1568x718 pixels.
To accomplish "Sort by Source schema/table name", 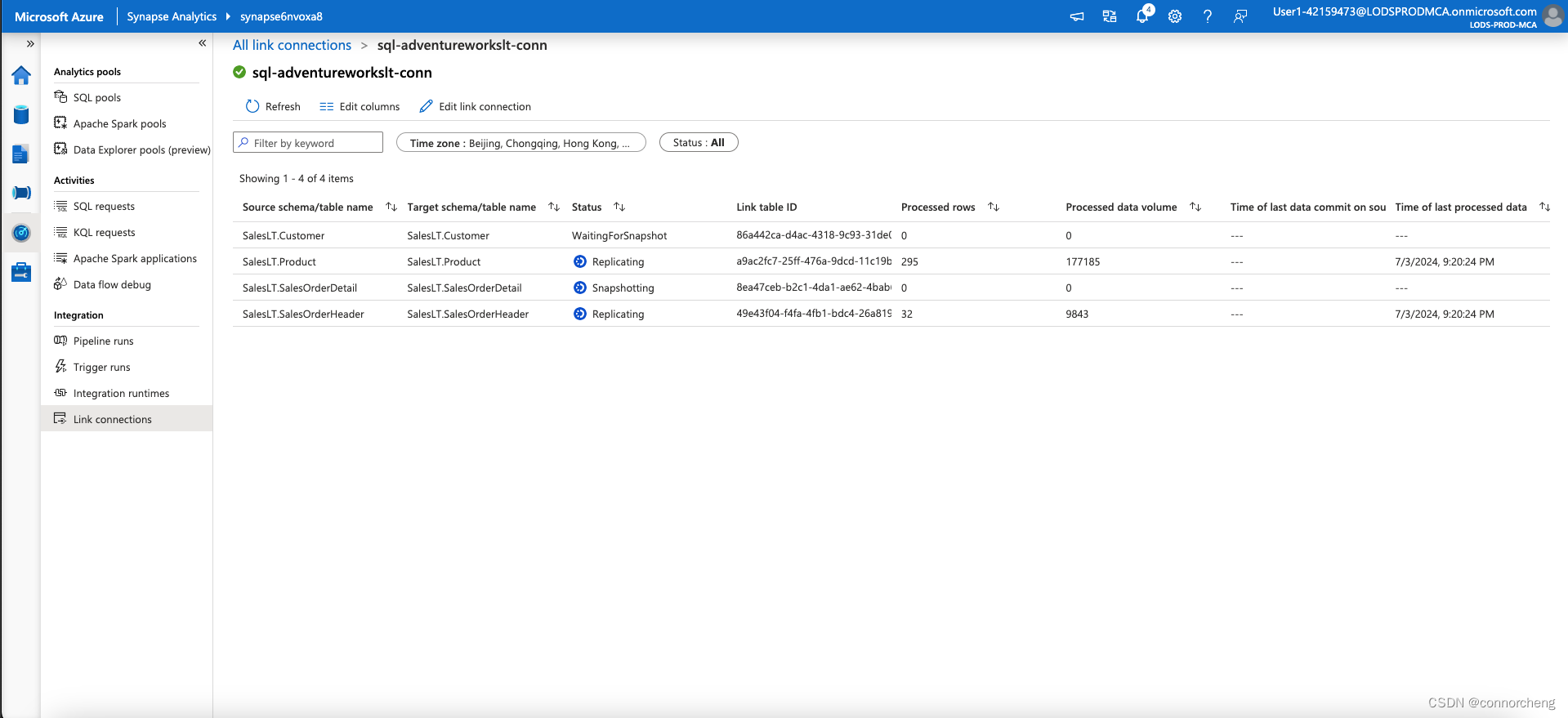I will [391, 207].
